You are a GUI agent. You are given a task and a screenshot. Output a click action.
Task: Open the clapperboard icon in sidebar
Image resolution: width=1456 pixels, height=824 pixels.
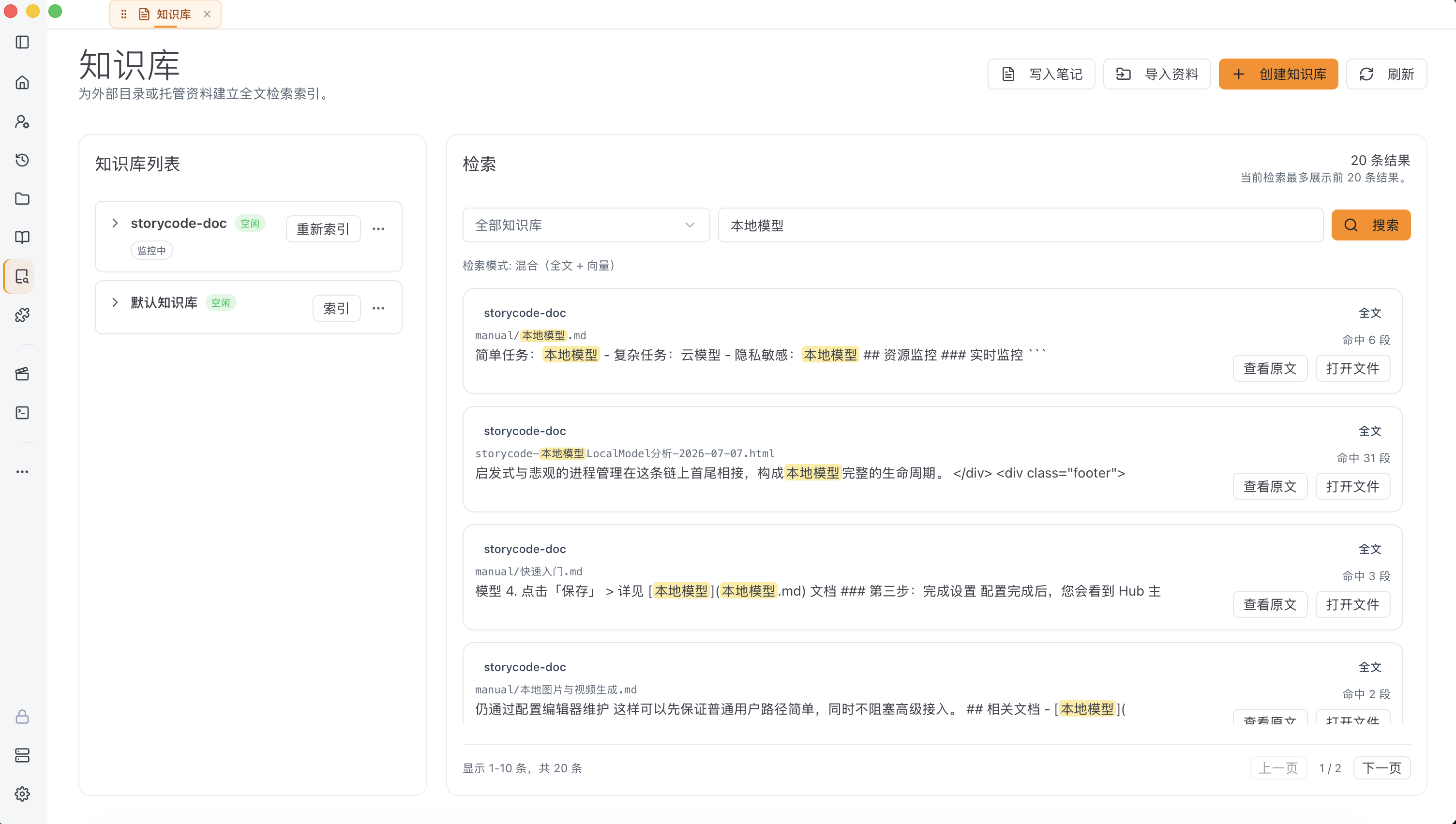pyautogui.click(x=22, y=374)
